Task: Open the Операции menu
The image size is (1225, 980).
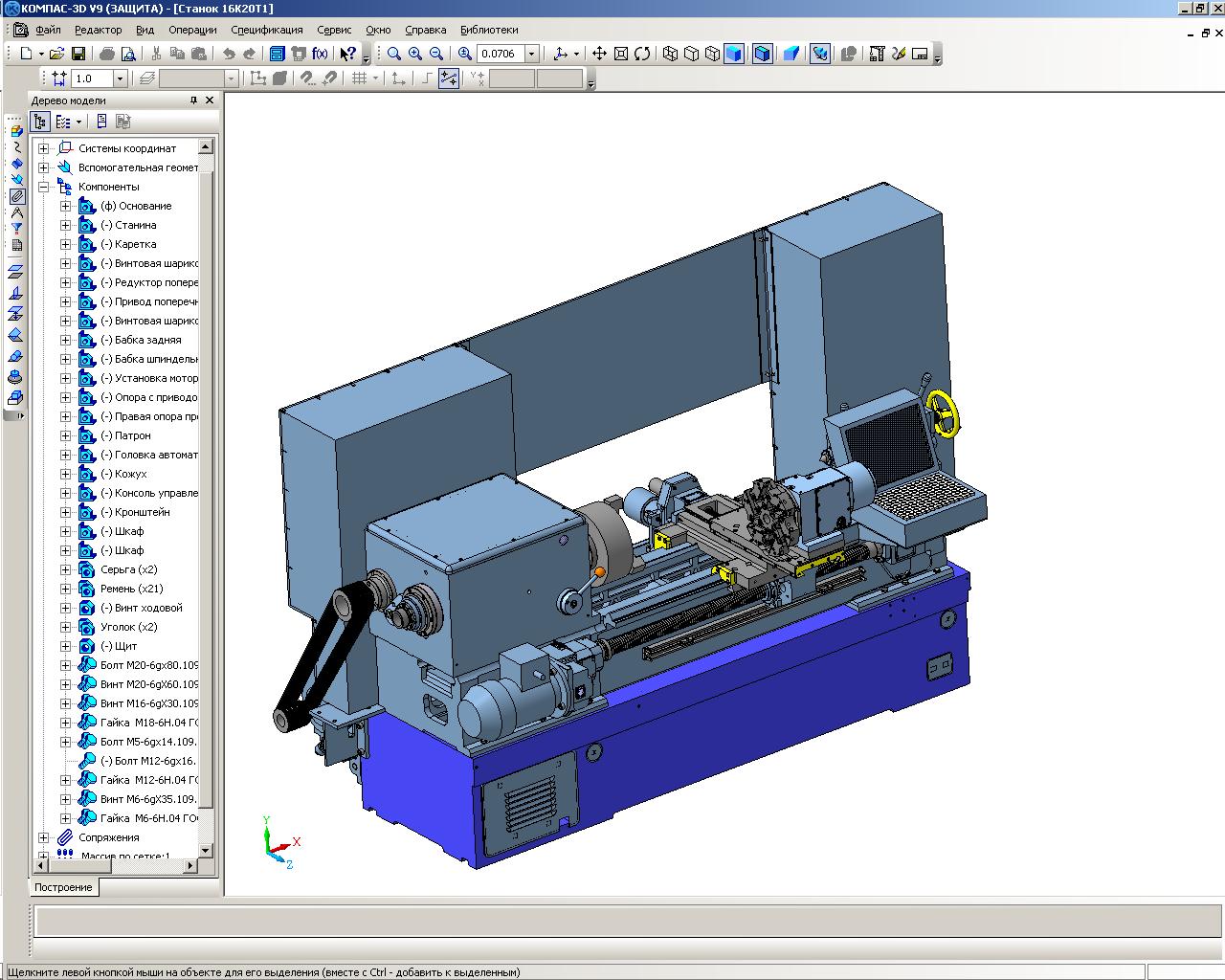Action: coord(192,30)
